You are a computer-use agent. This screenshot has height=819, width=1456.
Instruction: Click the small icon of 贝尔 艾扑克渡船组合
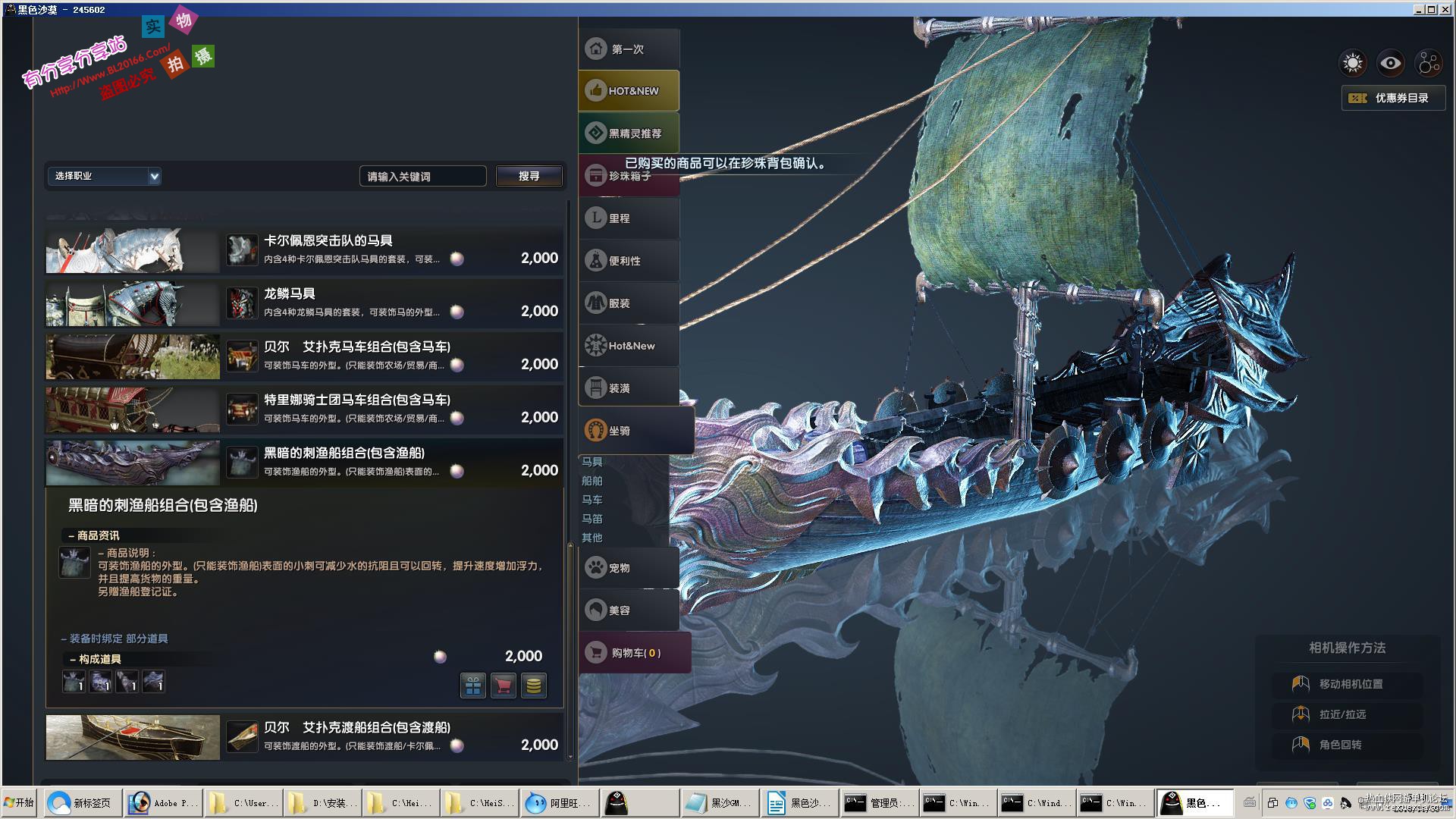(x=243, y=737)
